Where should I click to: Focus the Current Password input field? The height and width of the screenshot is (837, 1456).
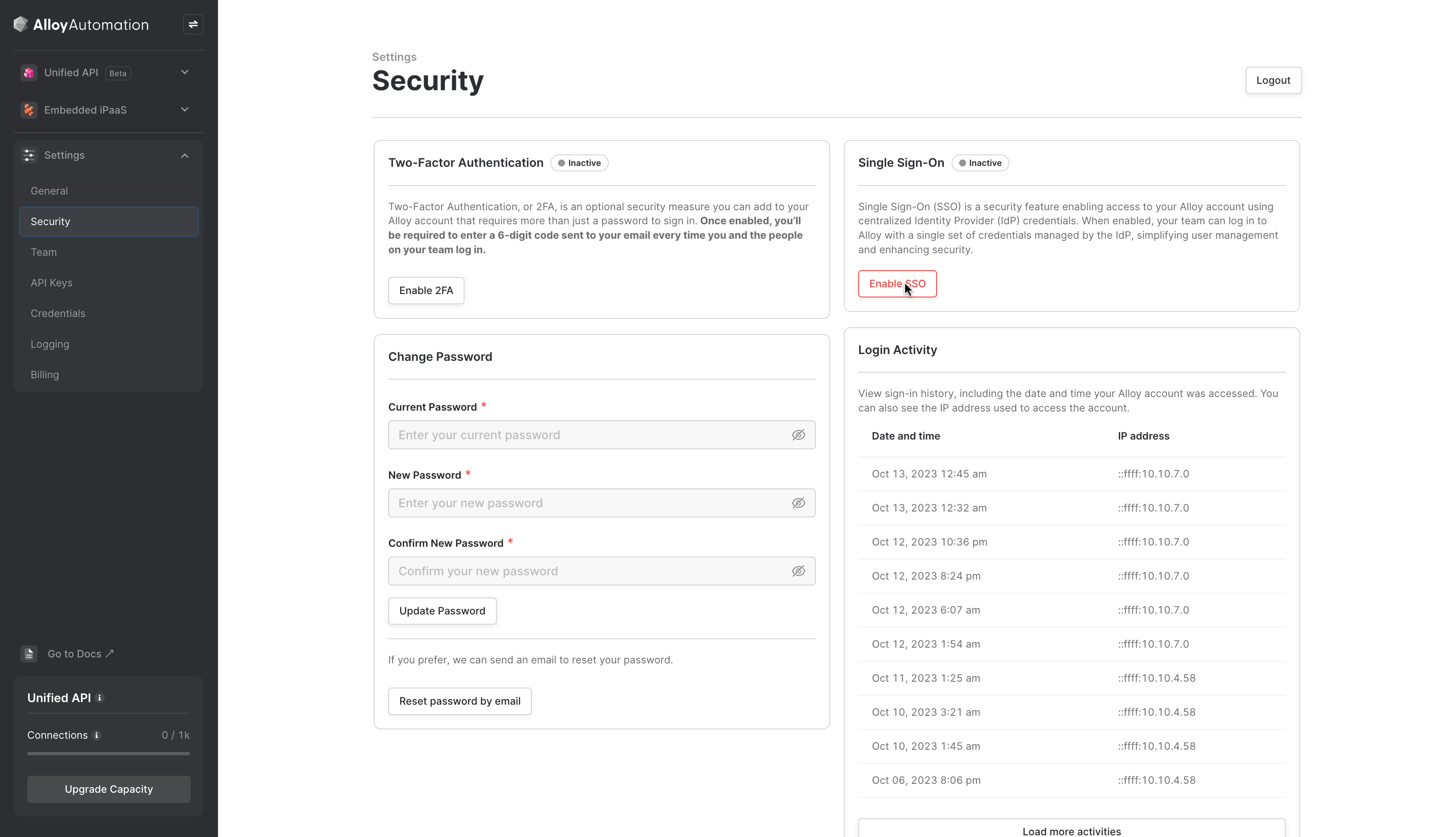coord(602,435)
